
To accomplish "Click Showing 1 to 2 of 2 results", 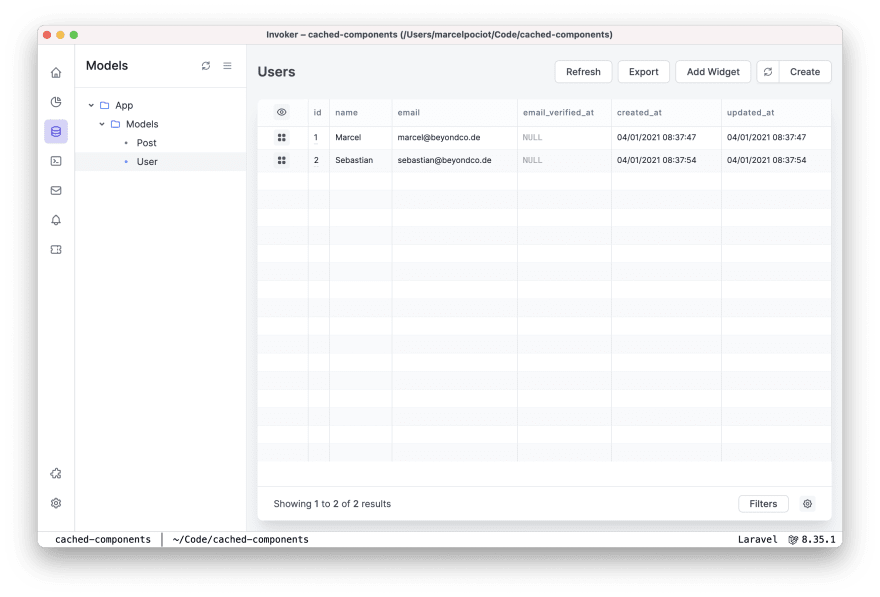I will (x=332, y=504).
